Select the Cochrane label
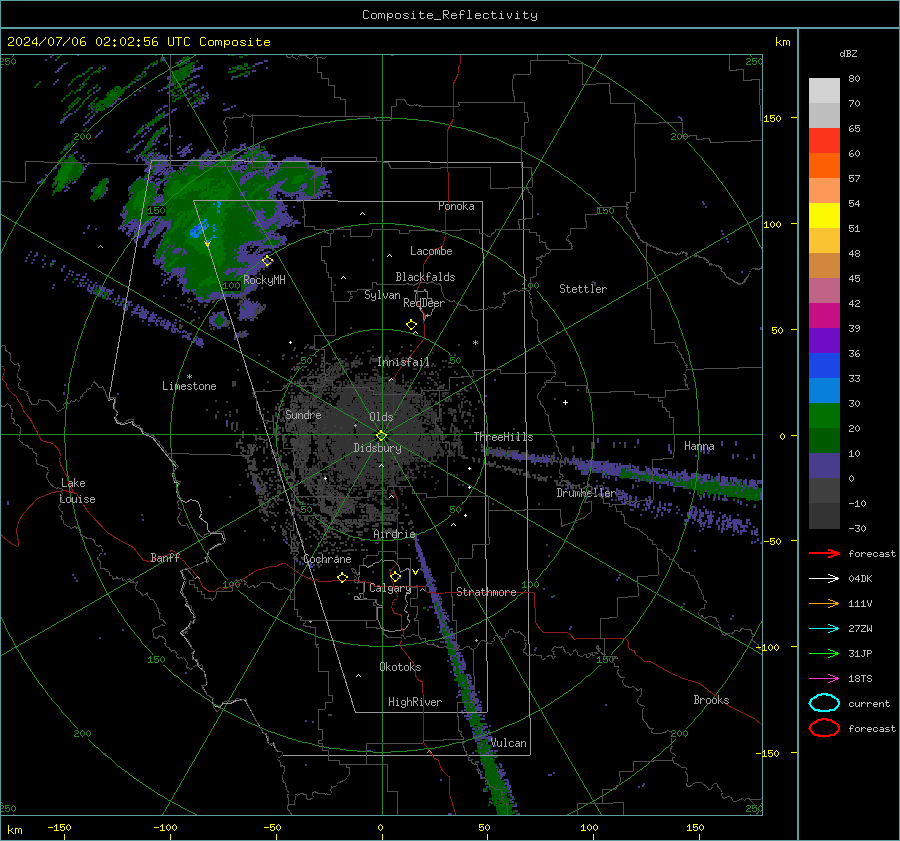 pos(327,559)
